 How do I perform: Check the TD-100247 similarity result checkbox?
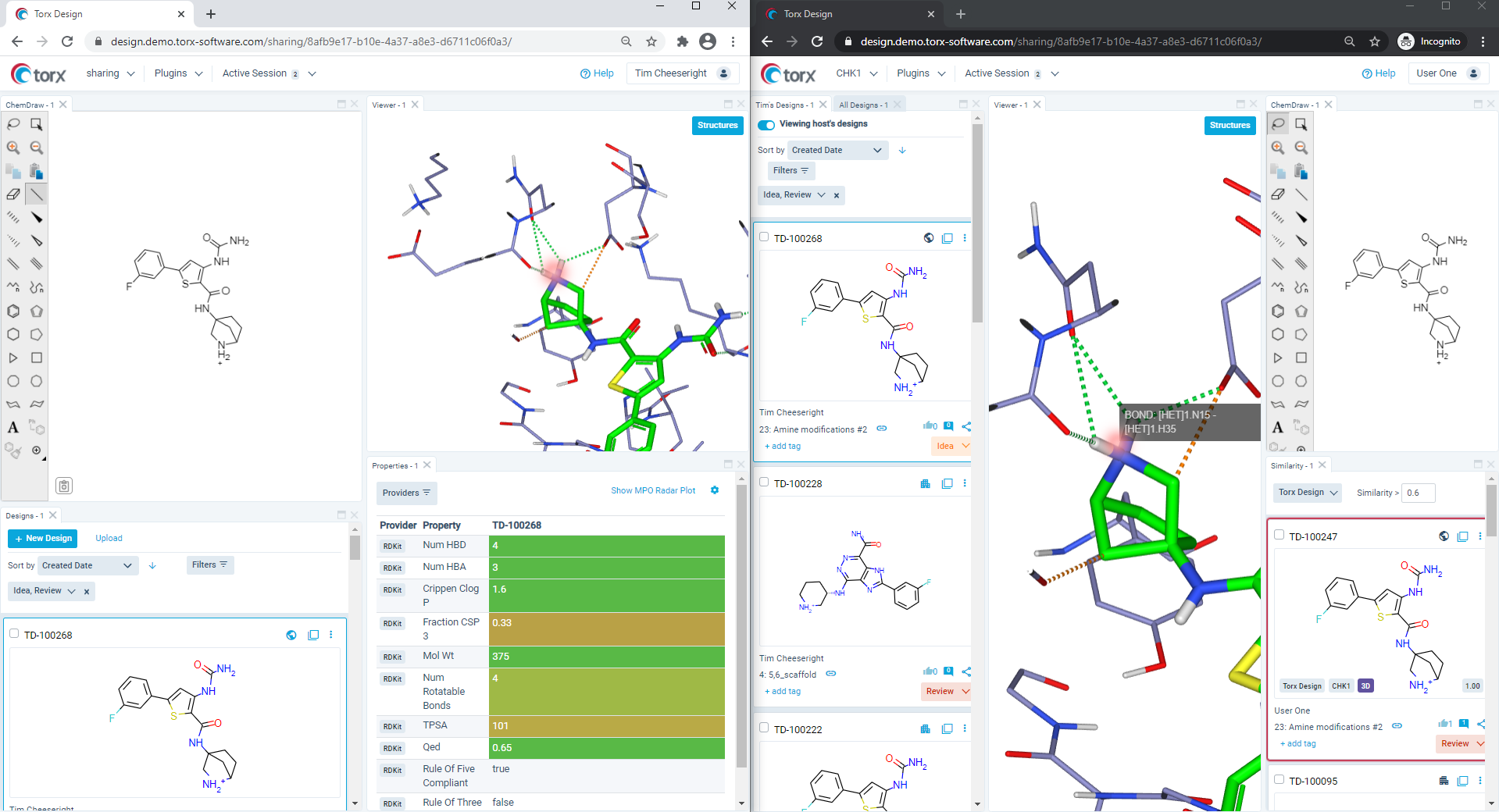click(x=1279, y=535)
